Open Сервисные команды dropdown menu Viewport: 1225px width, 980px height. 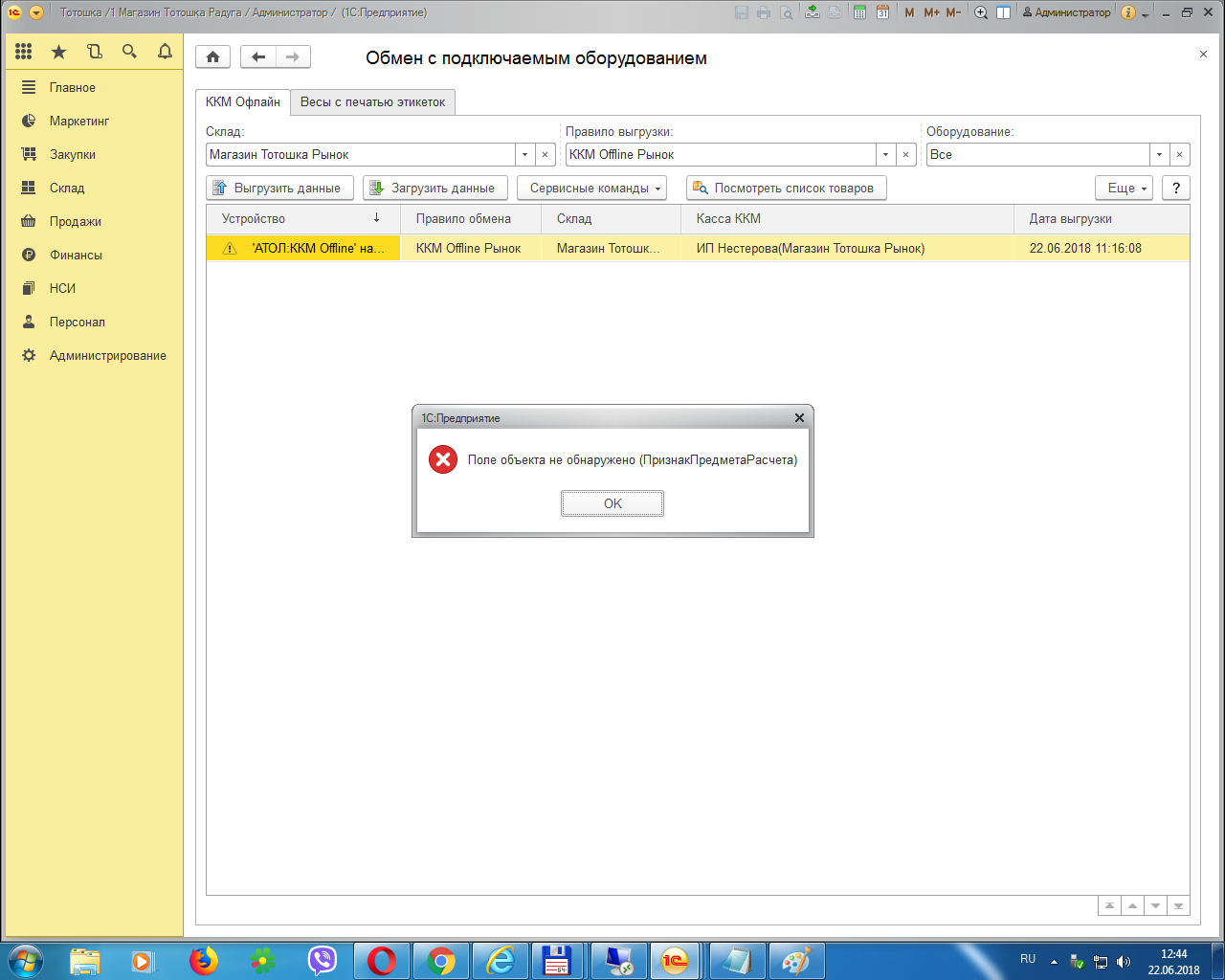click(591, 188)
